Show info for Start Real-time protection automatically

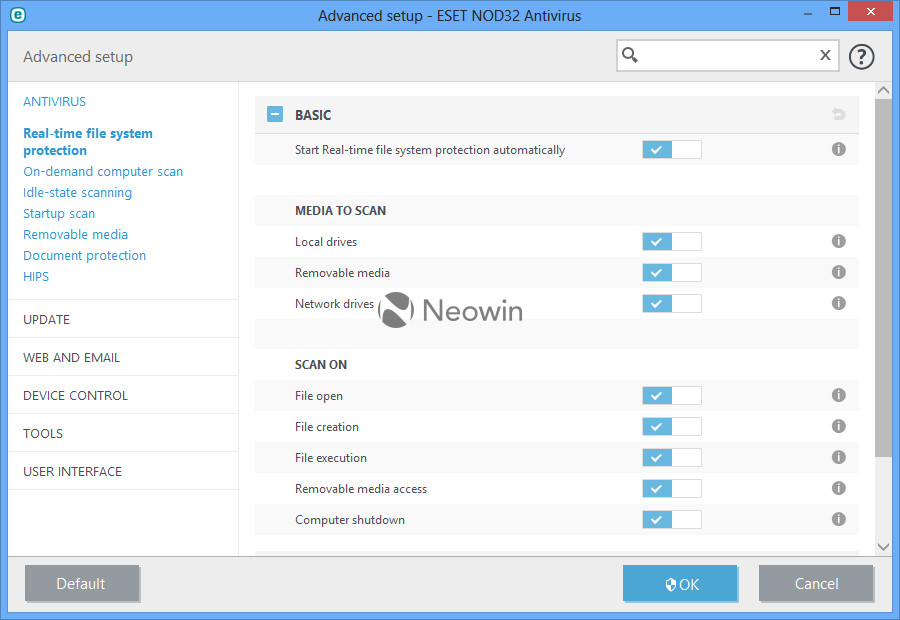(x=839, y=149)
